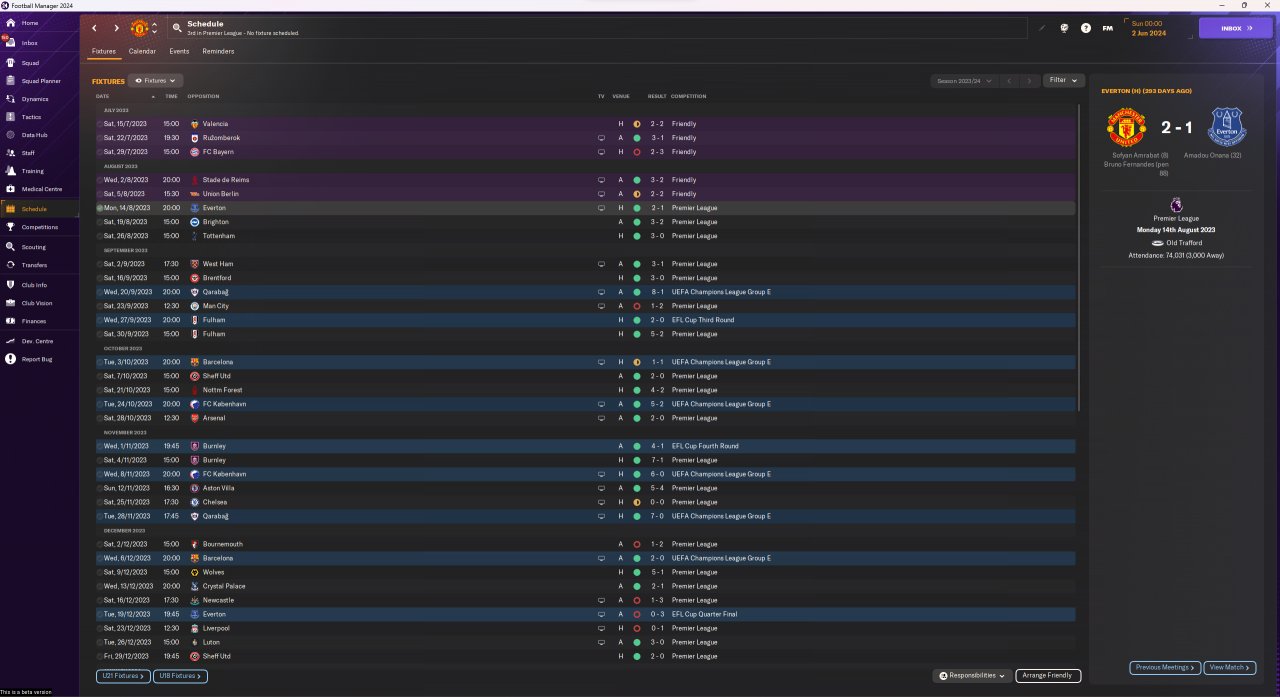Toggle the Stade de Reims row checkbox
Image resolution: width=1280 pixels, height=697 pixels.
coord(100,180)
